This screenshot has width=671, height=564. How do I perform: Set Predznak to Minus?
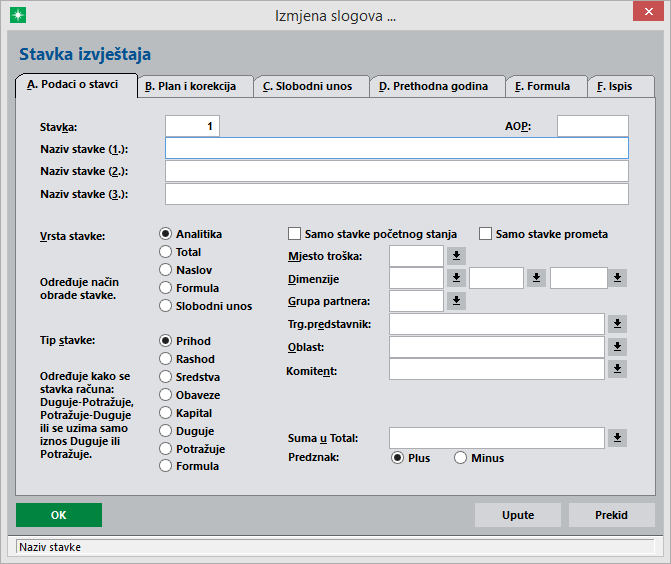(479, 458)
